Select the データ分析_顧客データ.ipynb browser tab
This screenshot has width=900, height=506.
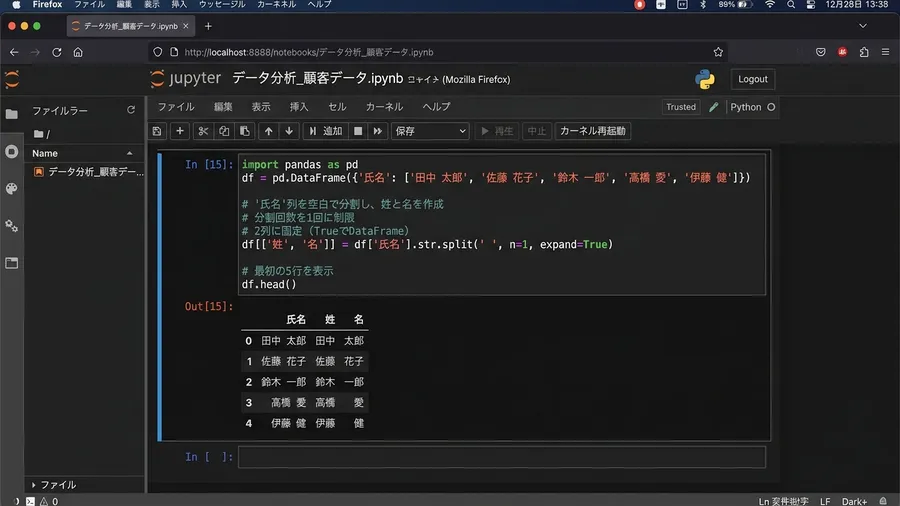click(x=131, y=26)
